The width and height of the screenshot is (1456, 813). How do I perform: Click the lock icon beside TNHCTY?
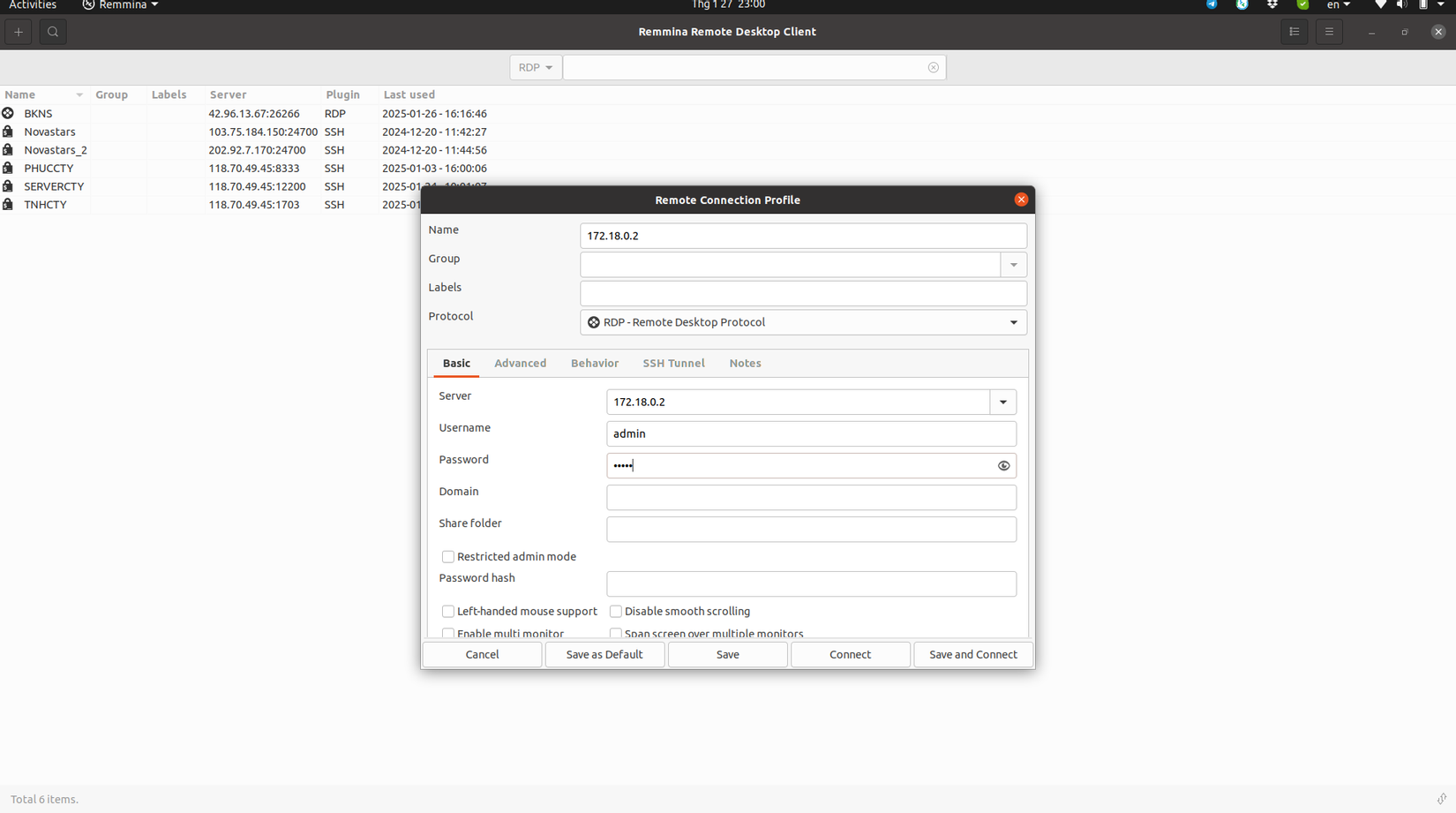coord(8,205)
